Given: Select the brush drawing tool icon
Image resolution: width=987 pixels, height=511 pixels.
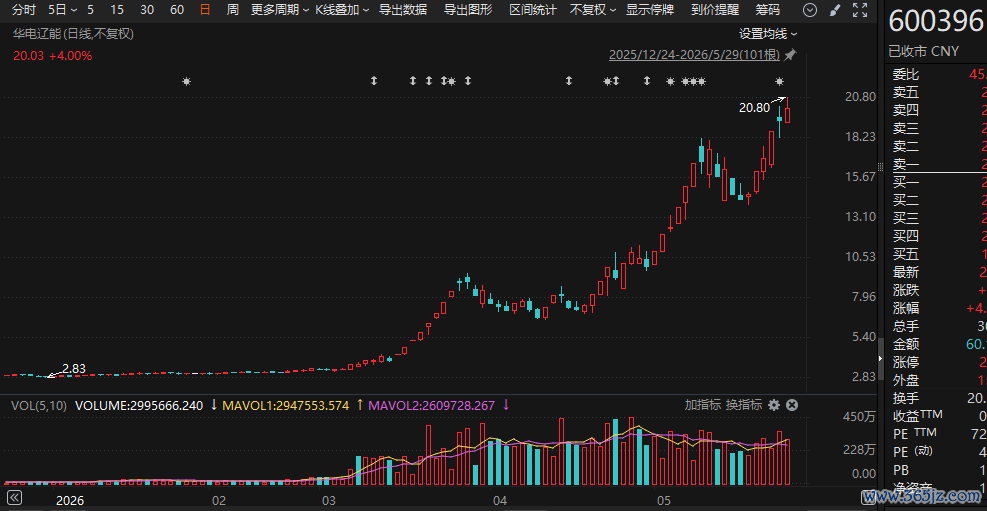Looking at the screenshot, I should point(835,9).
